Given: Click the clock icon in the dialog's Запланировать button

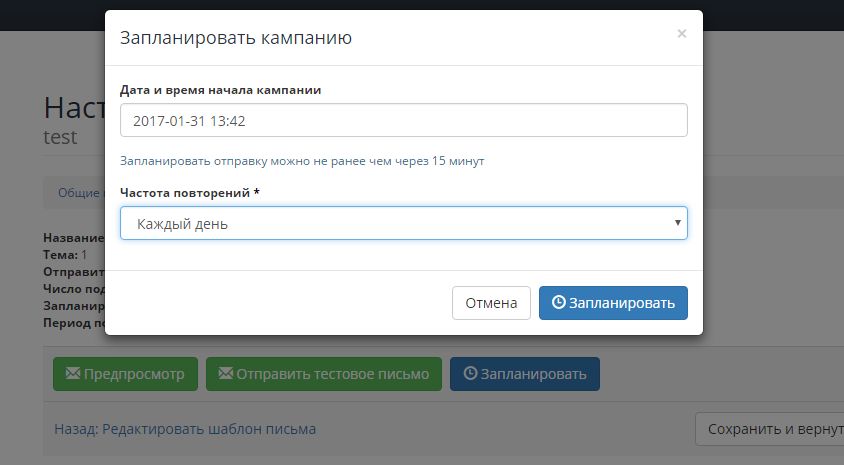Looking at the screenshot, I should 558,303.
